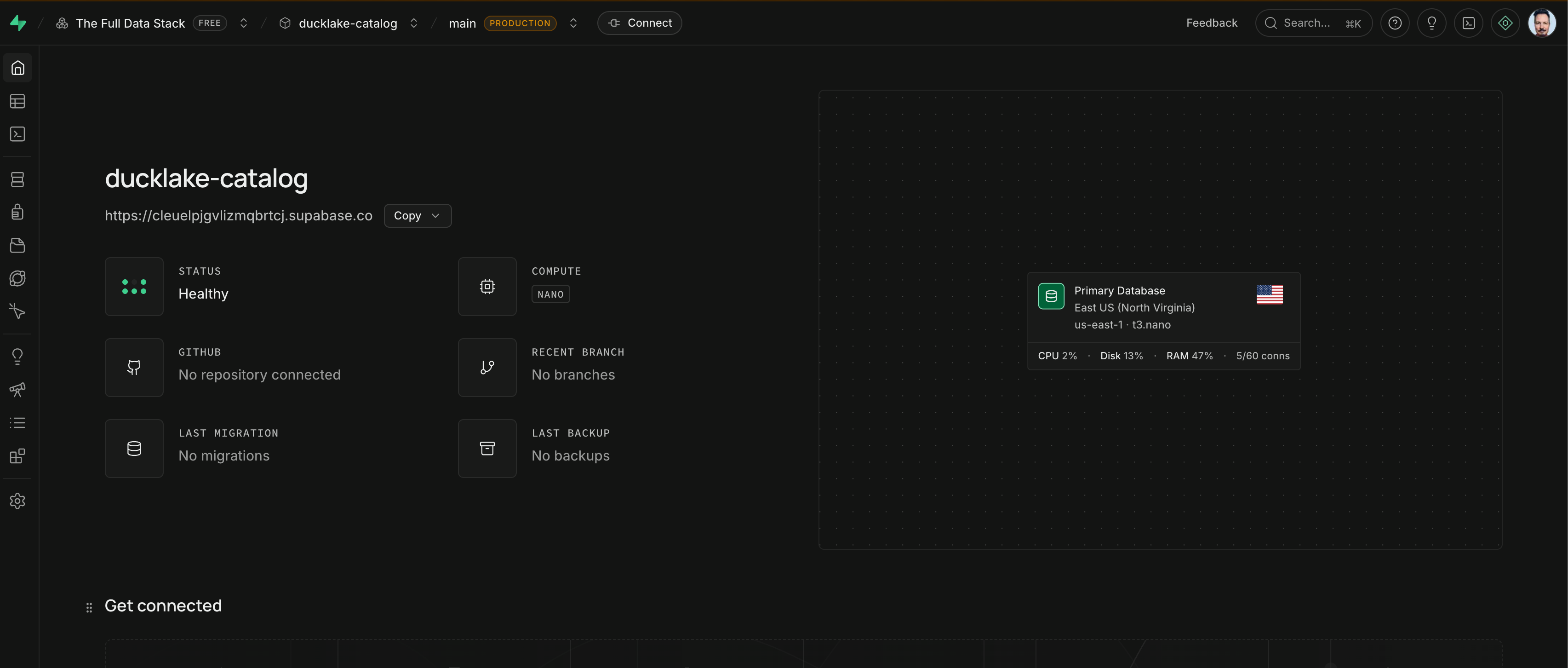Click the 5/60 conns metric

pos(1263,356)
